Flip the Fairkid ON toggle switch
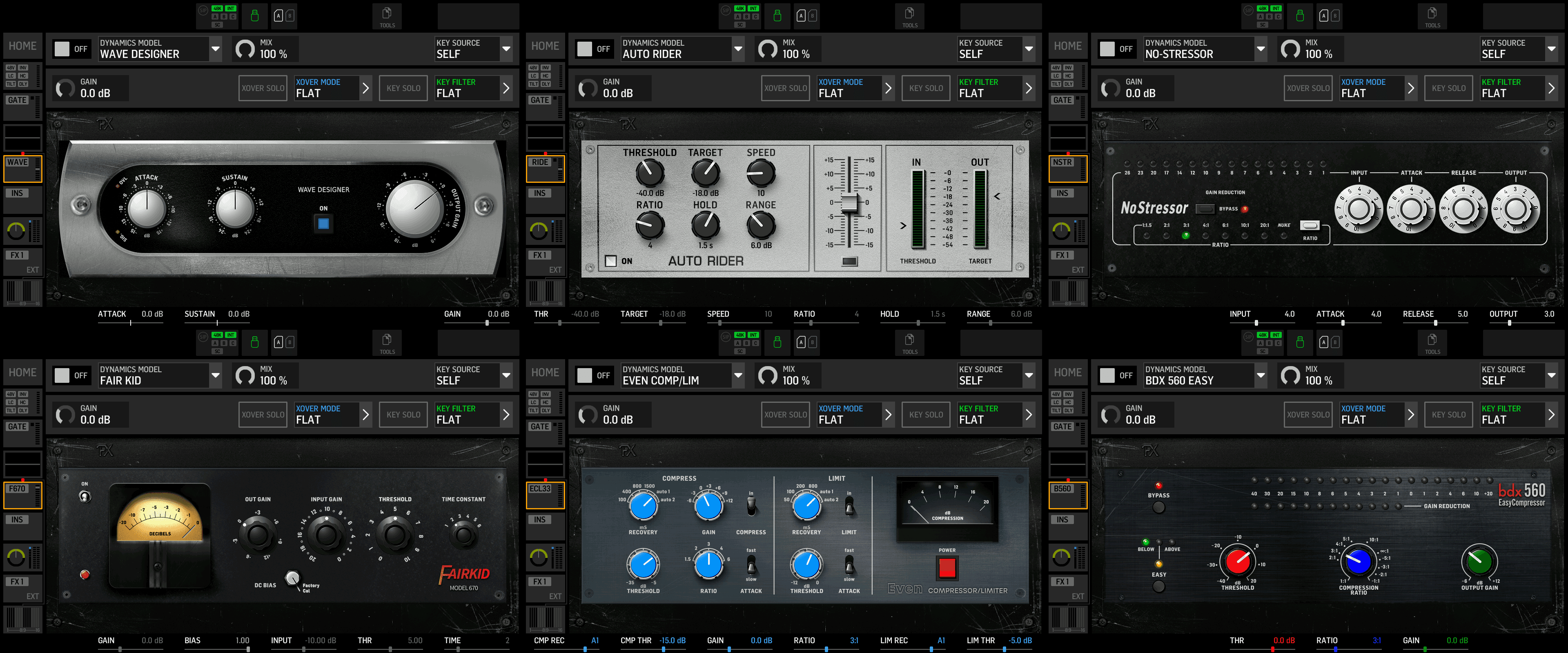The width and height of the screenshot is (1568, 653). (x=85, y=497)
